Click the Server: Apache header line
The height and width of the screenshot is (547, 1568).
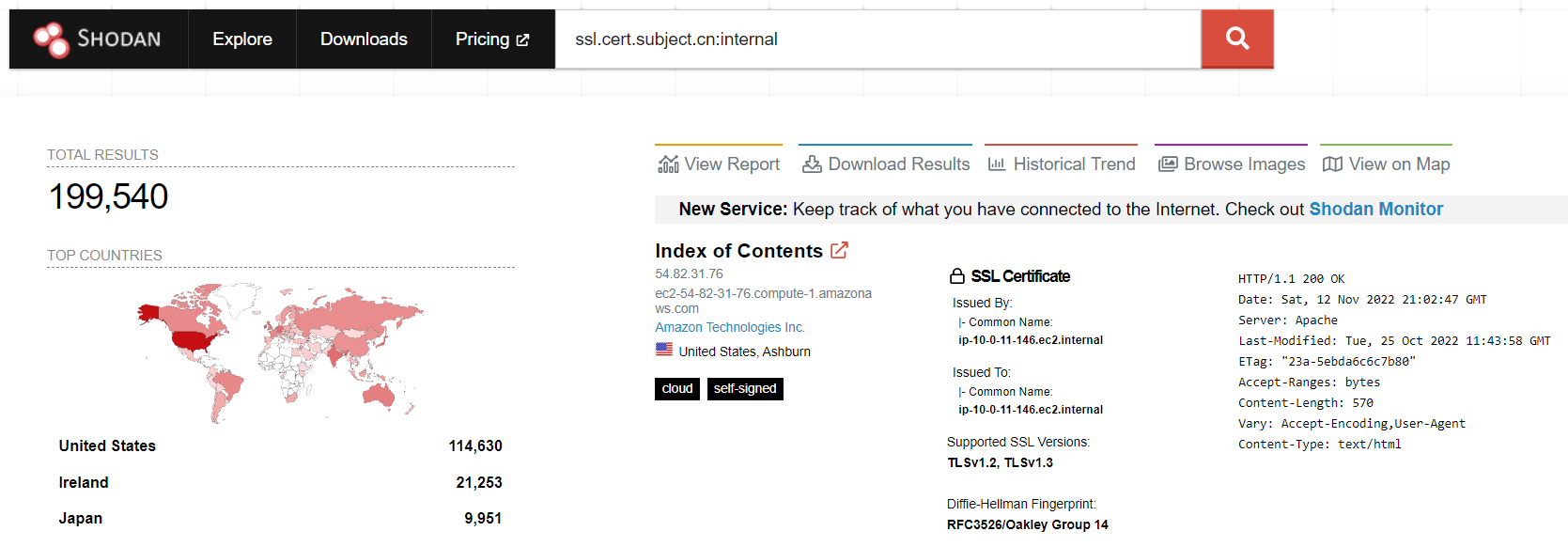point(1287,320)
